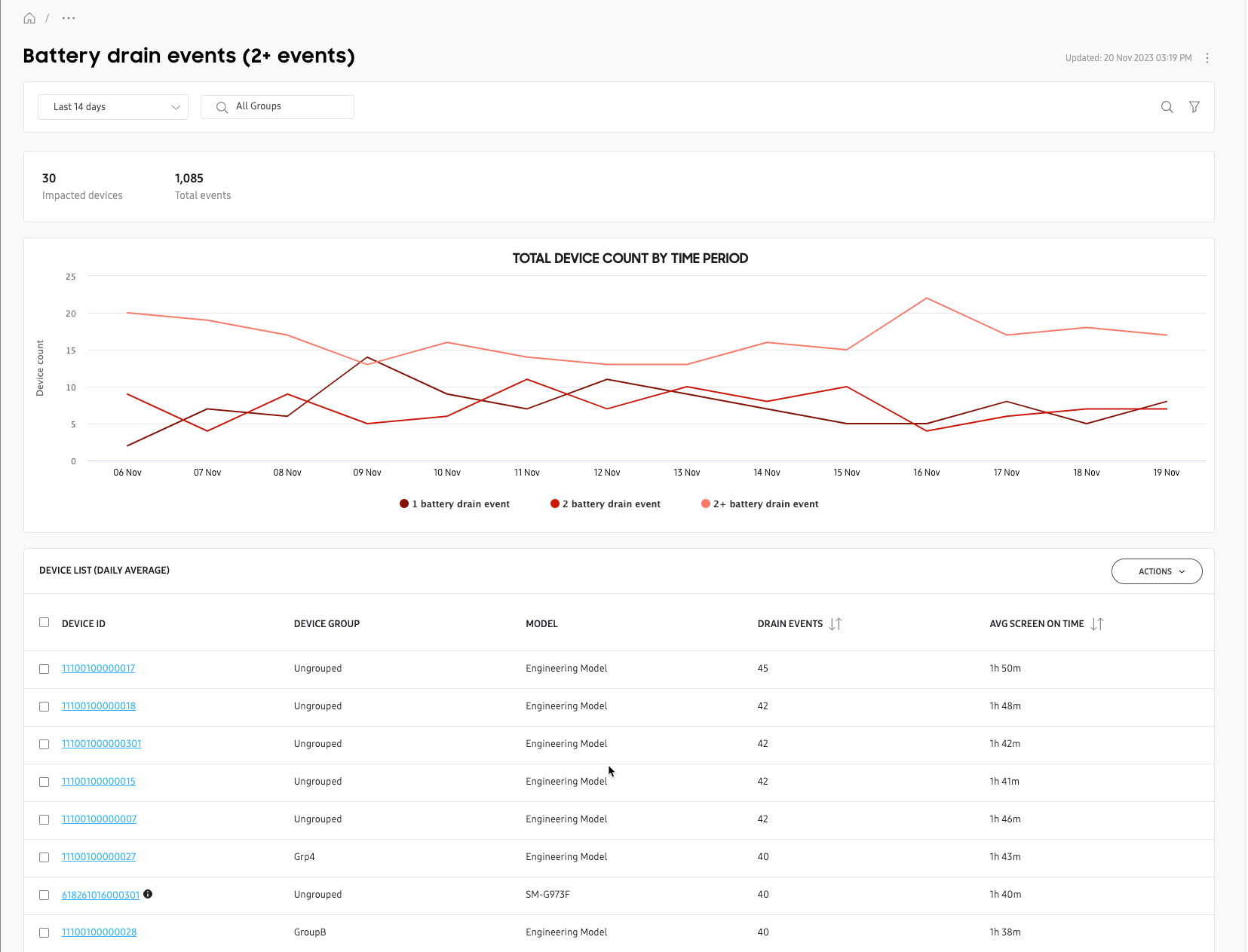Viewport: 1248px width, 952px height.
Task: Click the Device ID column header
Action: [84, 624]
